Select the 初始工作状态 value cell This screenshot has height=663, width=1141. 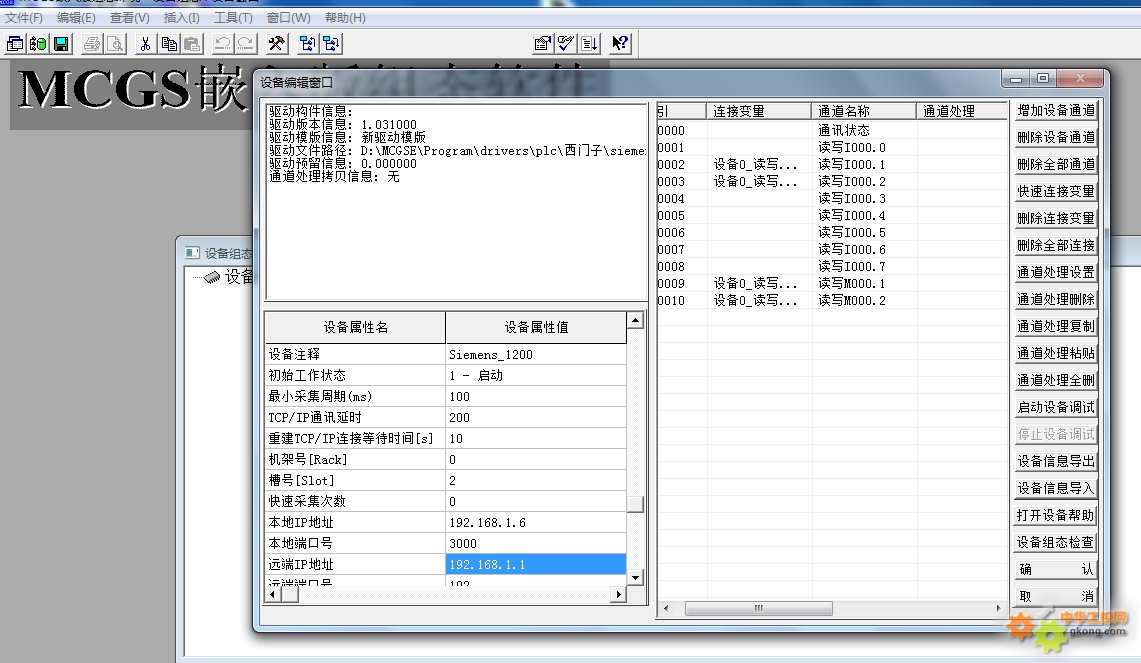pos(536,376)
